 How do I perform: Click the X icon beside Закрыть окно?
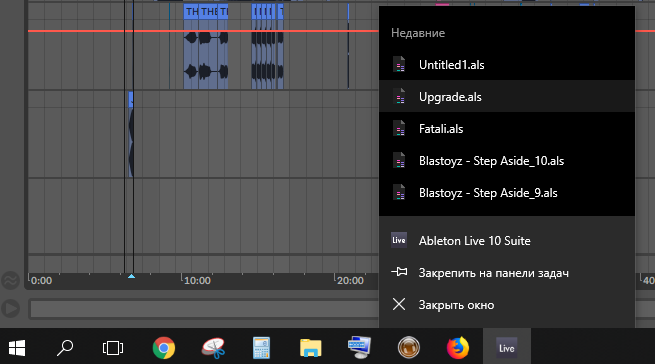tap(399, 304)
